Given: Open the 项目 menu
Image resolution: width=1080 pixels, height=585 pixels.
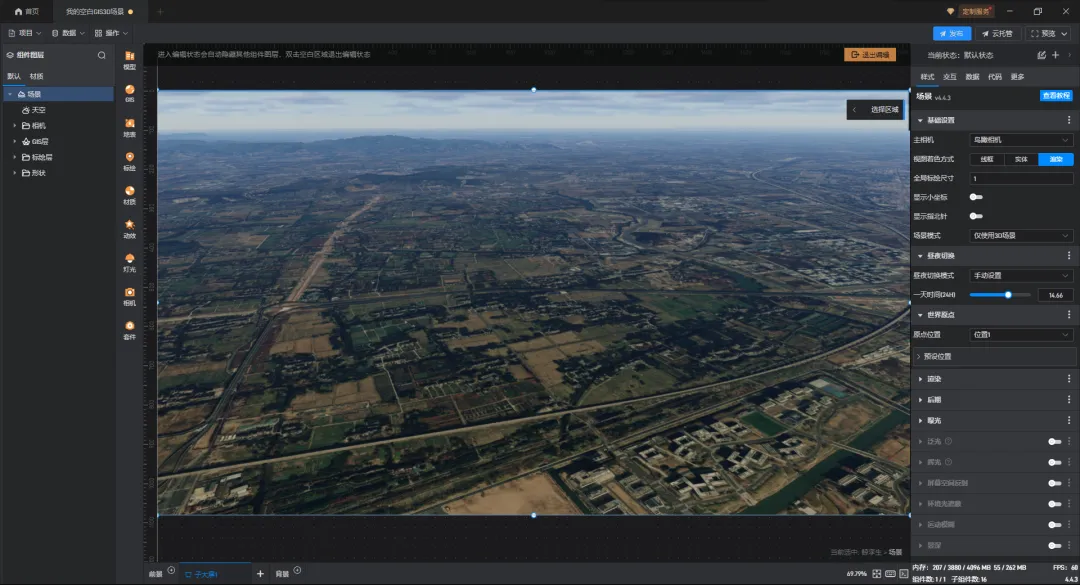Looking at the screenshot, I should [x=25, y=33].
